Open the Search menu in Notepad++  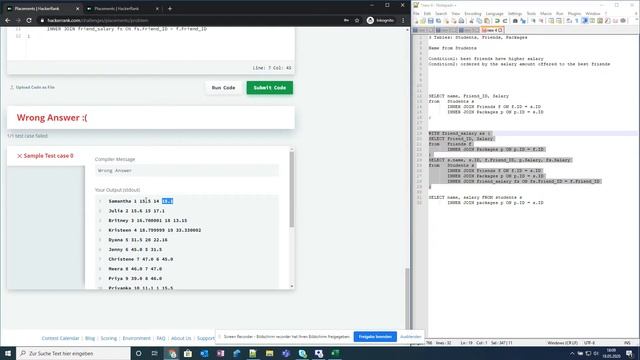[x=441, y=13]
